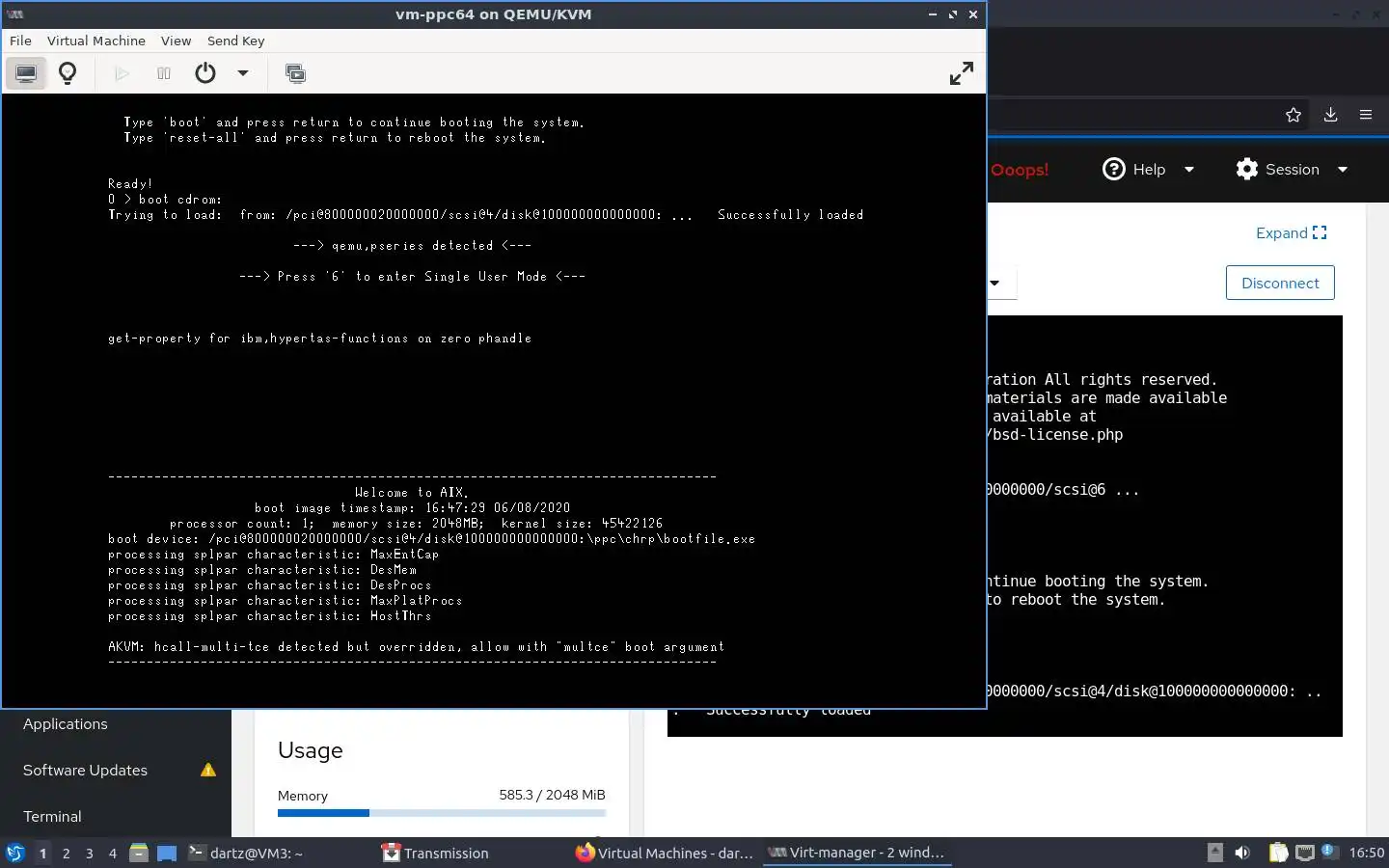Switch to workspace 1
Image resolution: width=1389 pixels, height=868 pixels.
coord(42,854)
